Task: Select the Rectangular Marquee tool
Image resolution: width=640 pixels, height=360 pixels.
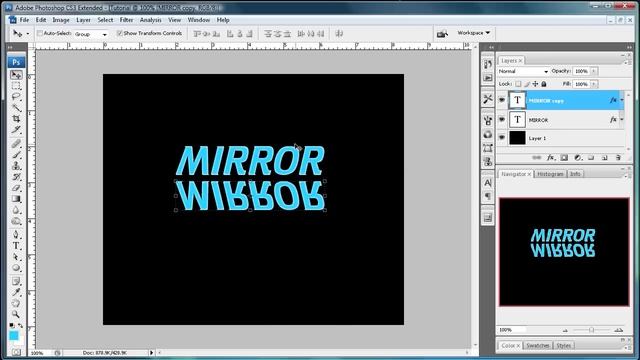Action: 16,86
